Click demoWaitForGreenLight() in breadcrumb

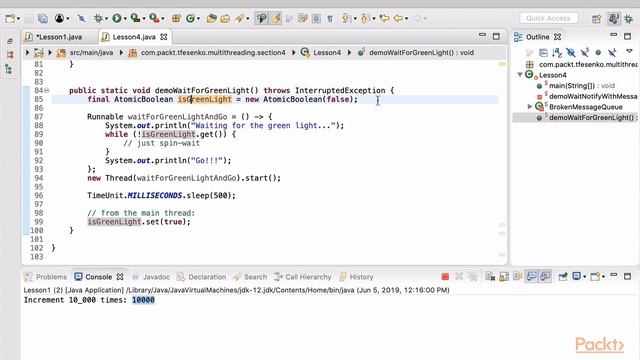[421, 52]
